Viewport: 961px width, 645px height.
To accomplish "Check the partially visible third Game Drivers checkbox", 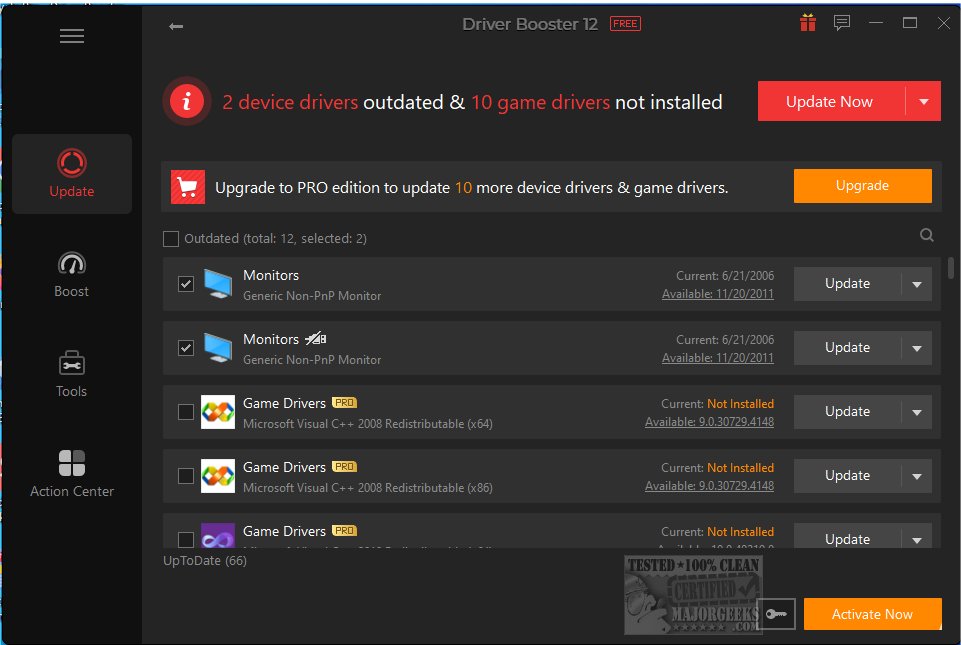I will point(186,539).
